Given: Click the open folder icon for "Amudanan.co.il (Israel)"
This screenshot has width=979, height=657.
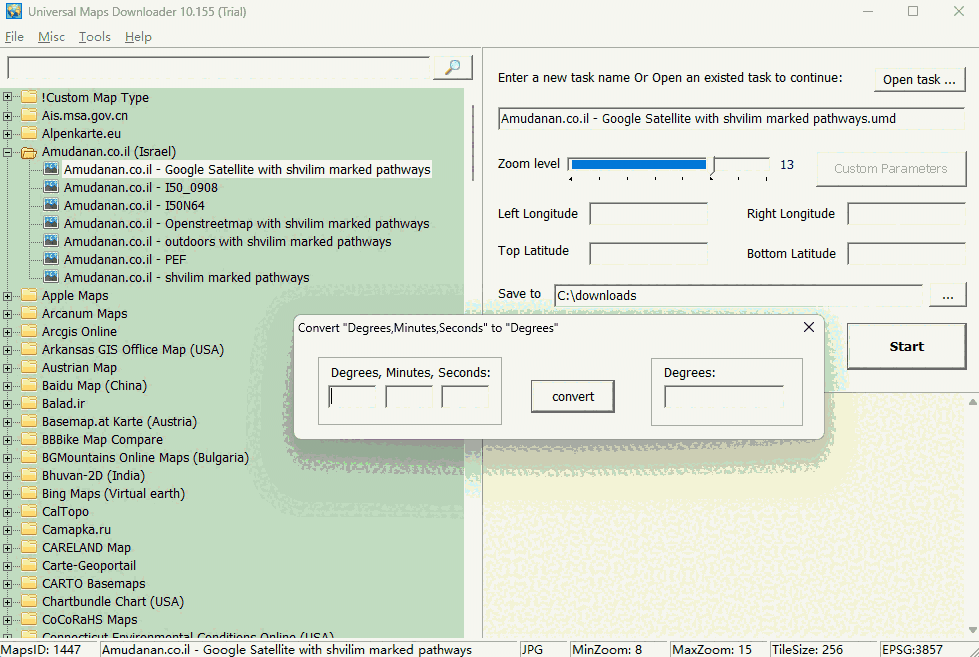Looking at the screenshot, I should [x=29, y=151].
